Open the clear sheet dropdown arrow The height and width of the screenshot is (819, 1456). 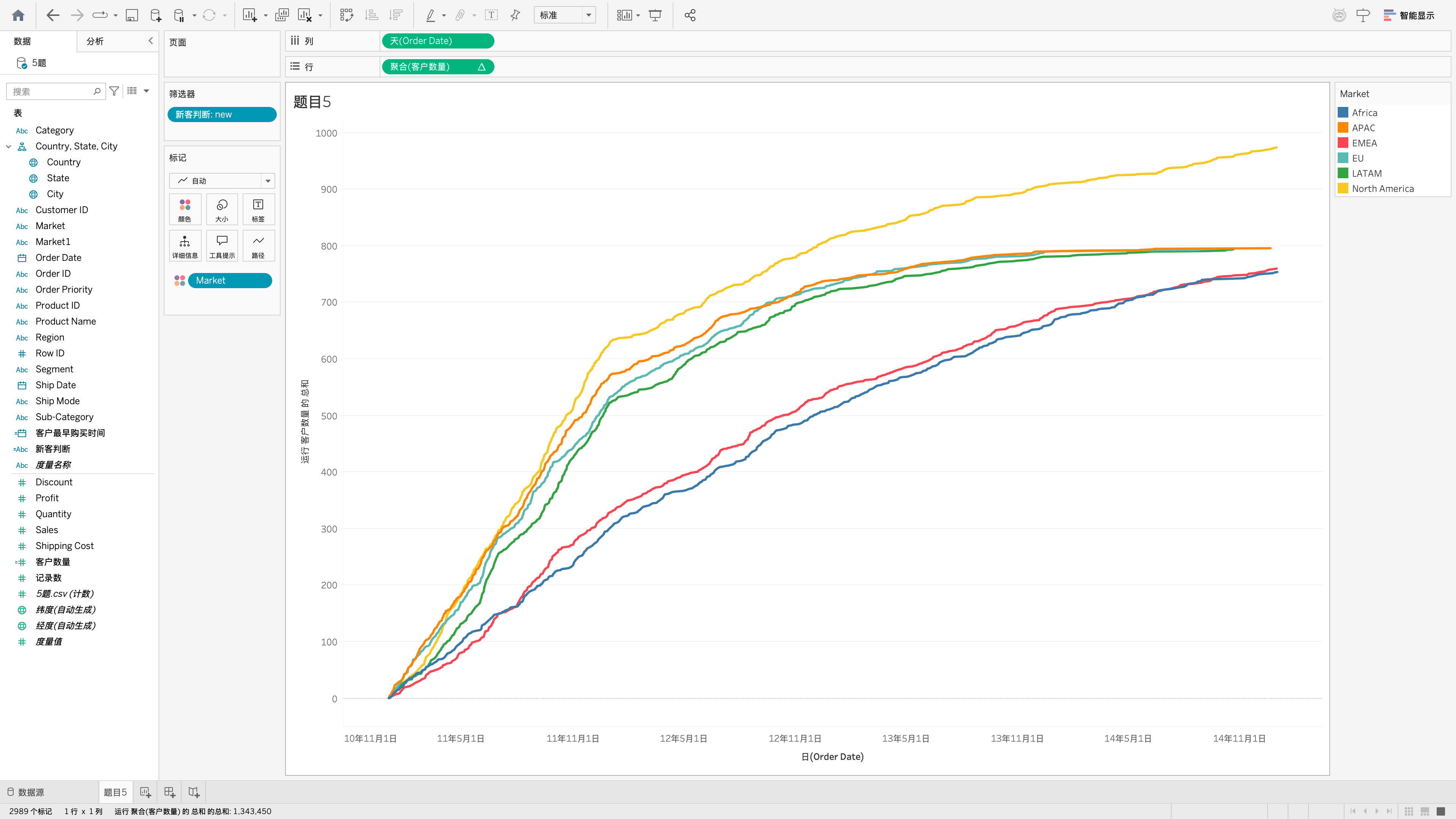pyautogui.click(x=320, y=15)
